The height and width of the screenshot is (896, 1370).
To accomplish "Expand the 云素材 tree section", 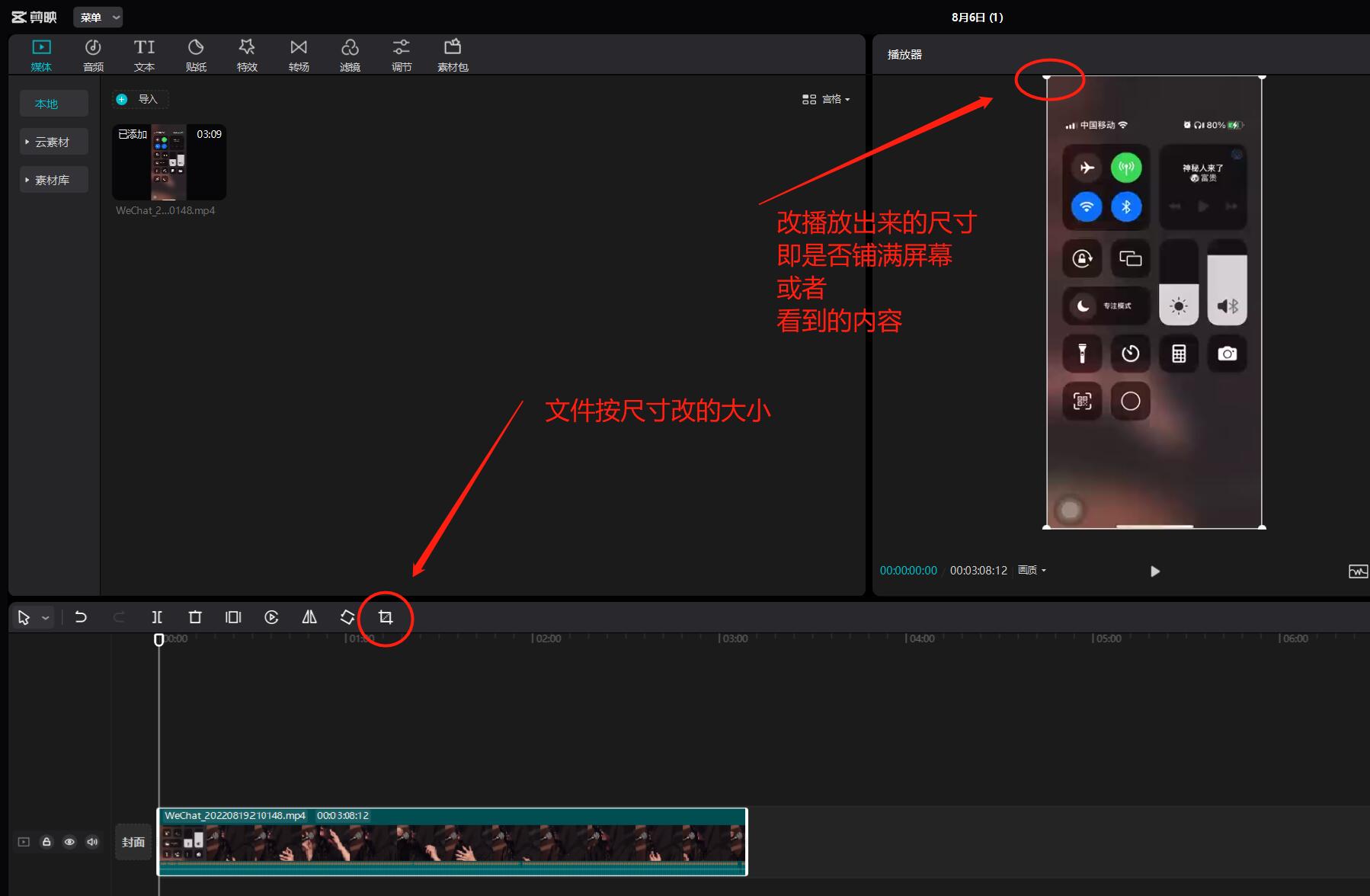I will 53,142.
